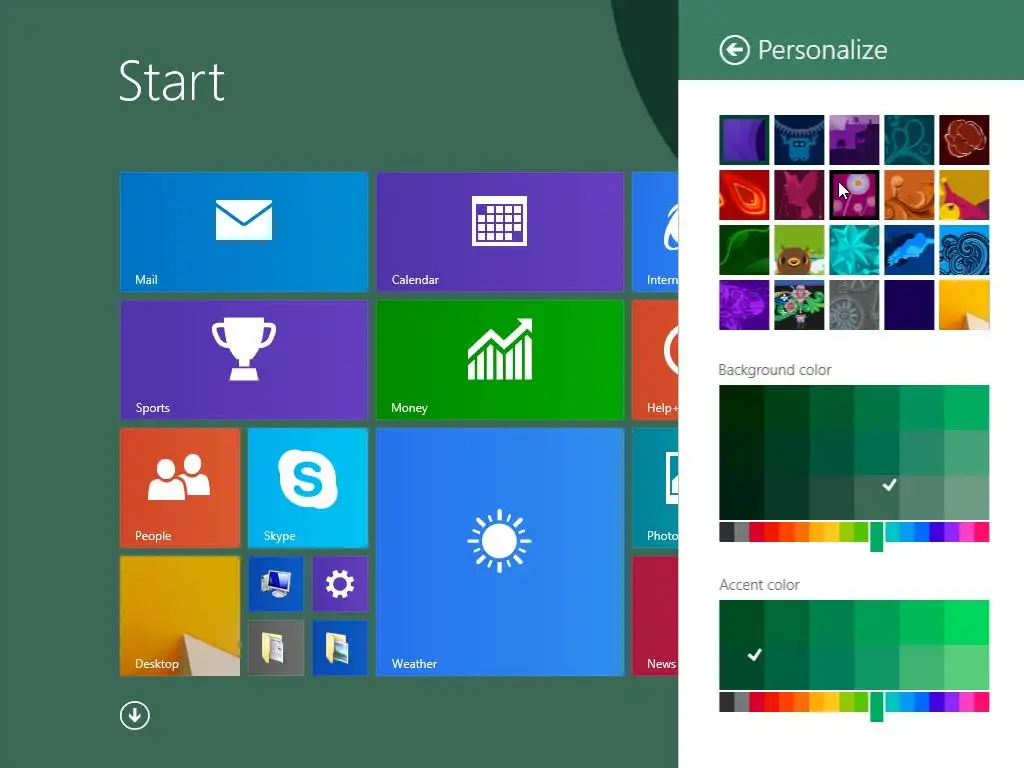Set accent hue strip to pink
The width and height of the screenshot is (1024, 768).
[x=982, y=701]
